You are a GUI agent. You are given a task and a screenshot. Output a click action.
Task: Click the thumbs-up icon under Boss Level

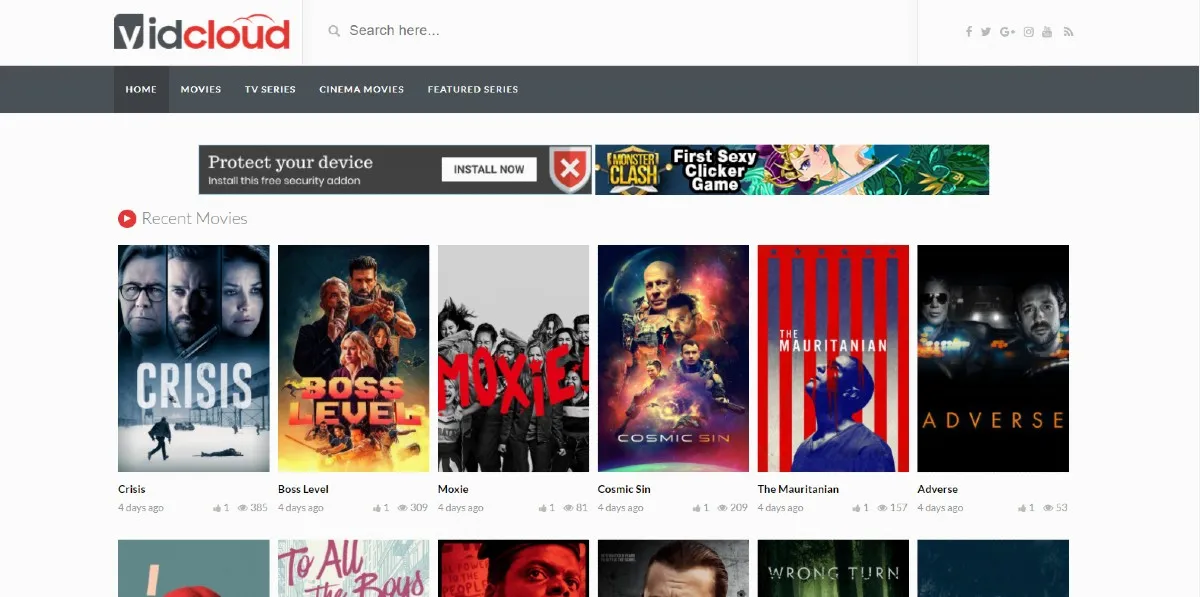click(x=377, y=508)
